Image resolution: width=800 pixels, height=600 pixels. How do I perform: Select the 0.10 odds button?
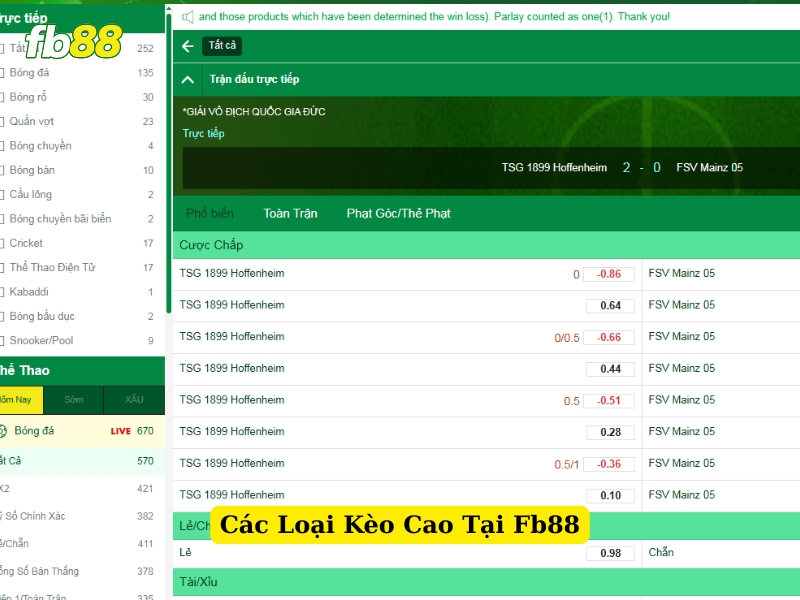tap(610, 495)
